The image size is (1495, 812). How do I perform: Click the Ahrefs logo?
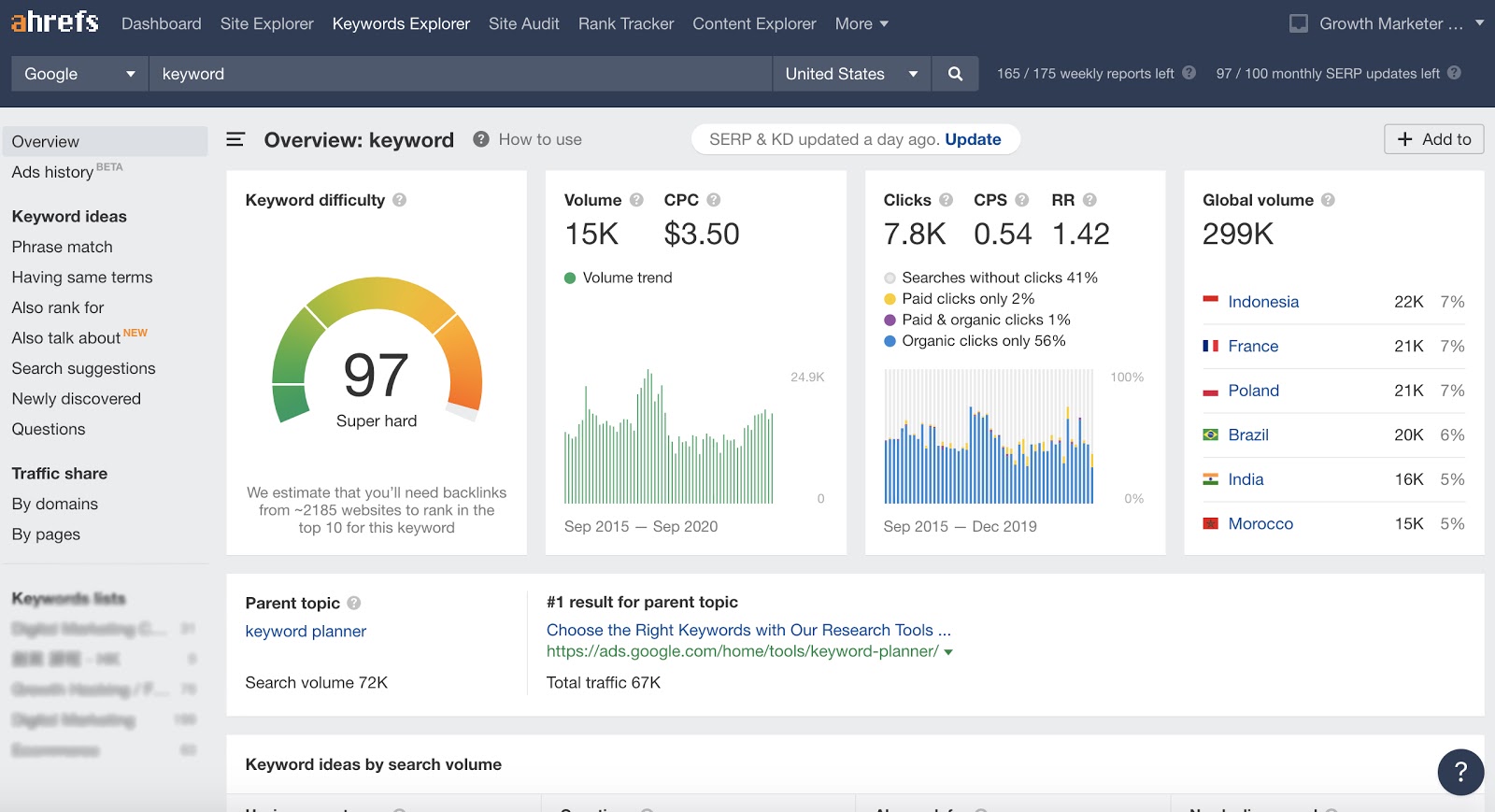[55, 21]
